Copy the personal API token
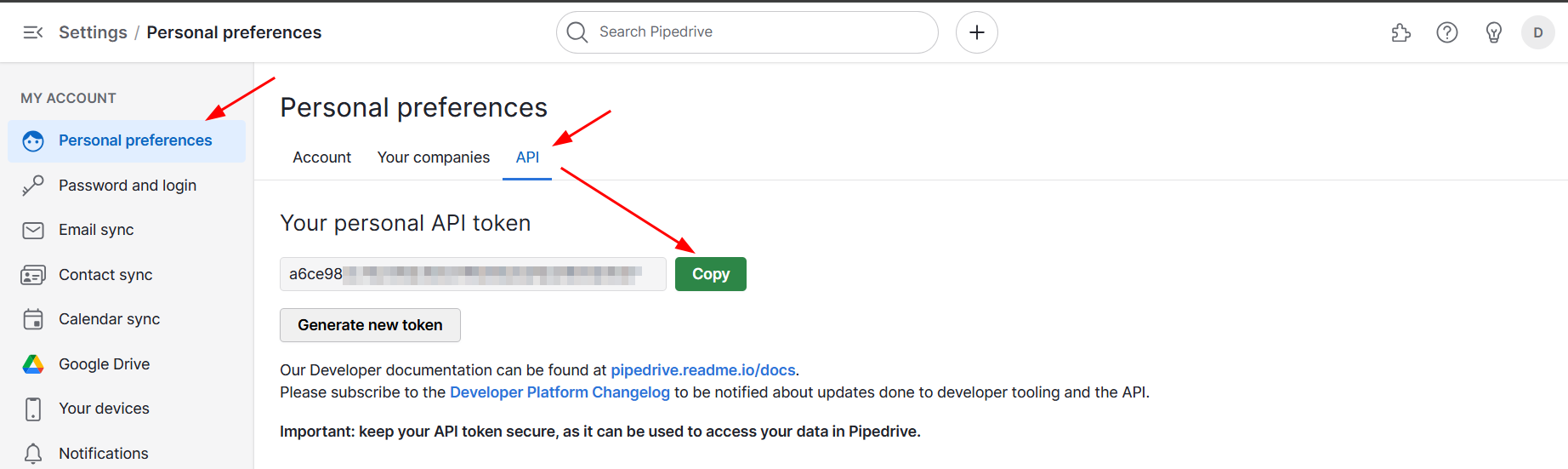The width and height of the screenshot is (1568, 469). (x=710, y=274)
